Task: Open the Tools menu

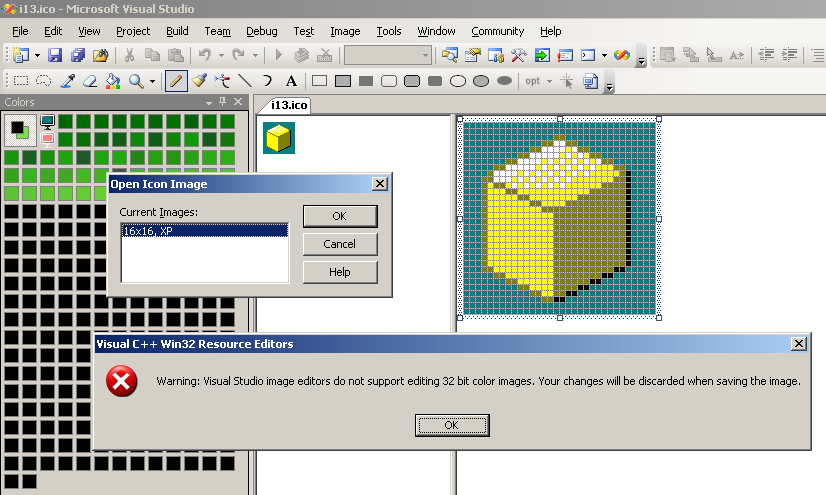Action: 389,31
